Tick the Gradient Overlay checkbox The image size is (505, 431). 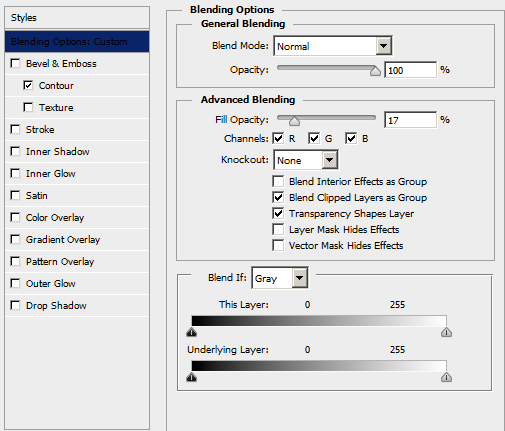pos(15,239)
